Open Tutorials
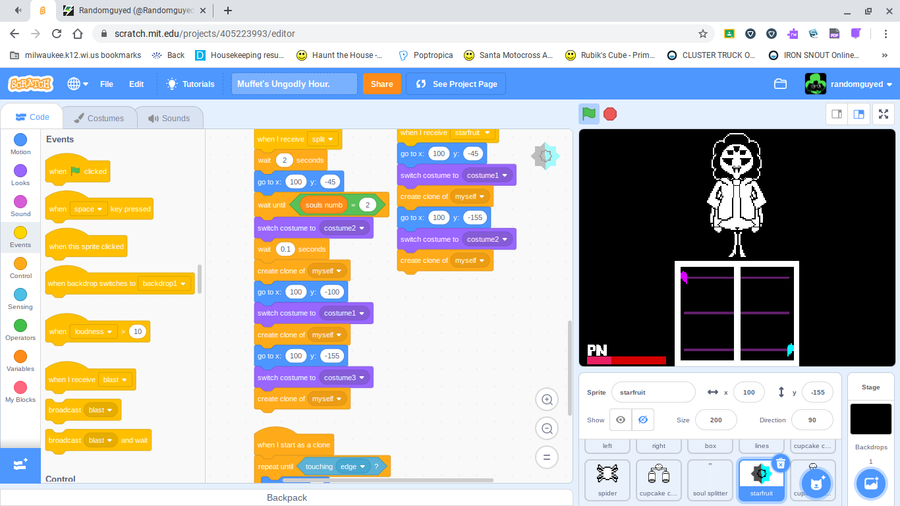This screenshot has height=506, width=900. point(191,84)
